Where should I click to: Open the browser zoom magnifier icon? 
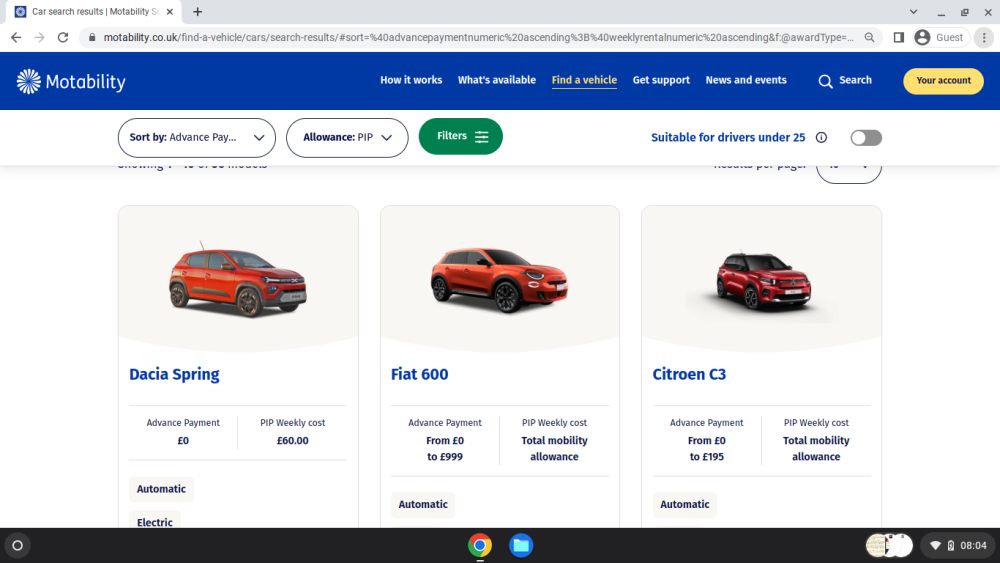point(869,38)
